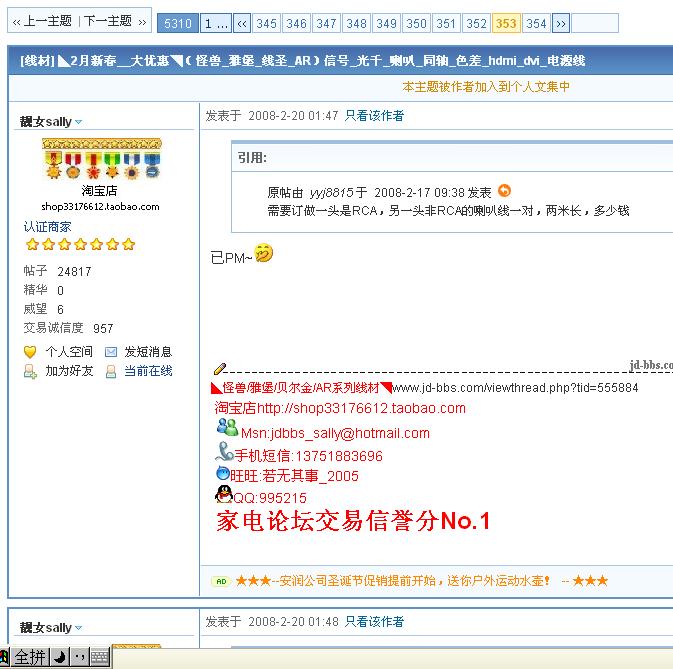Screen dimensions: 673x669
Task: Toggle the punctuation mode in IME bar
Action: (78, 657)
